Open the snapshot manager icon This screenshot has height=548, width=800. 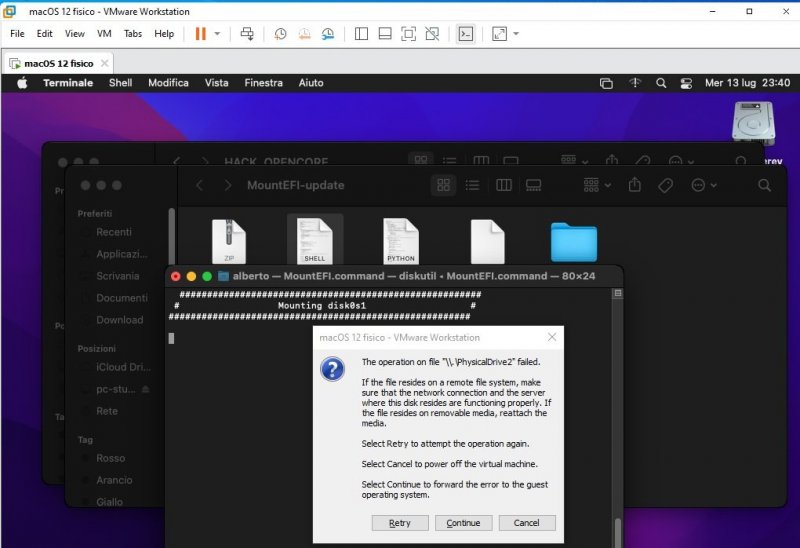click(328, 33)
